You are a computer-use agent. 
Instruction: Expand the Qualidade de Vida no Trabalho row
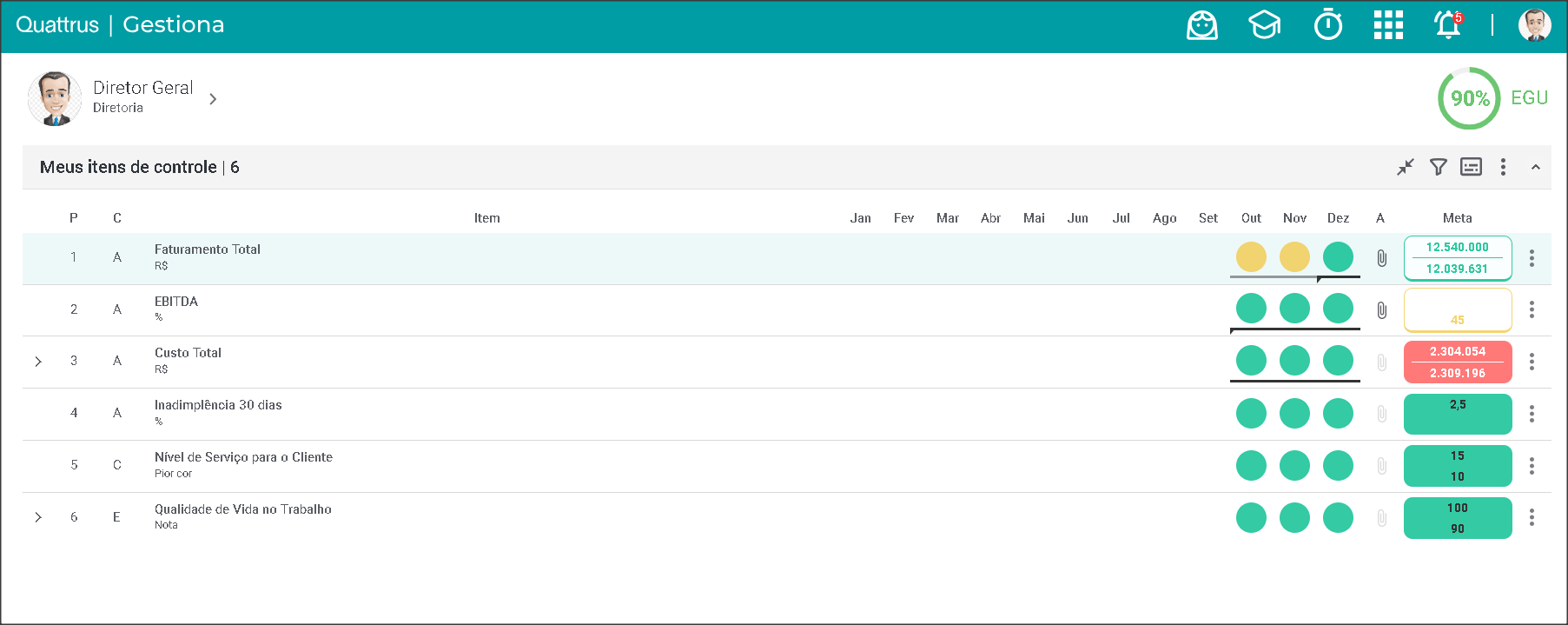pos(38,517)
